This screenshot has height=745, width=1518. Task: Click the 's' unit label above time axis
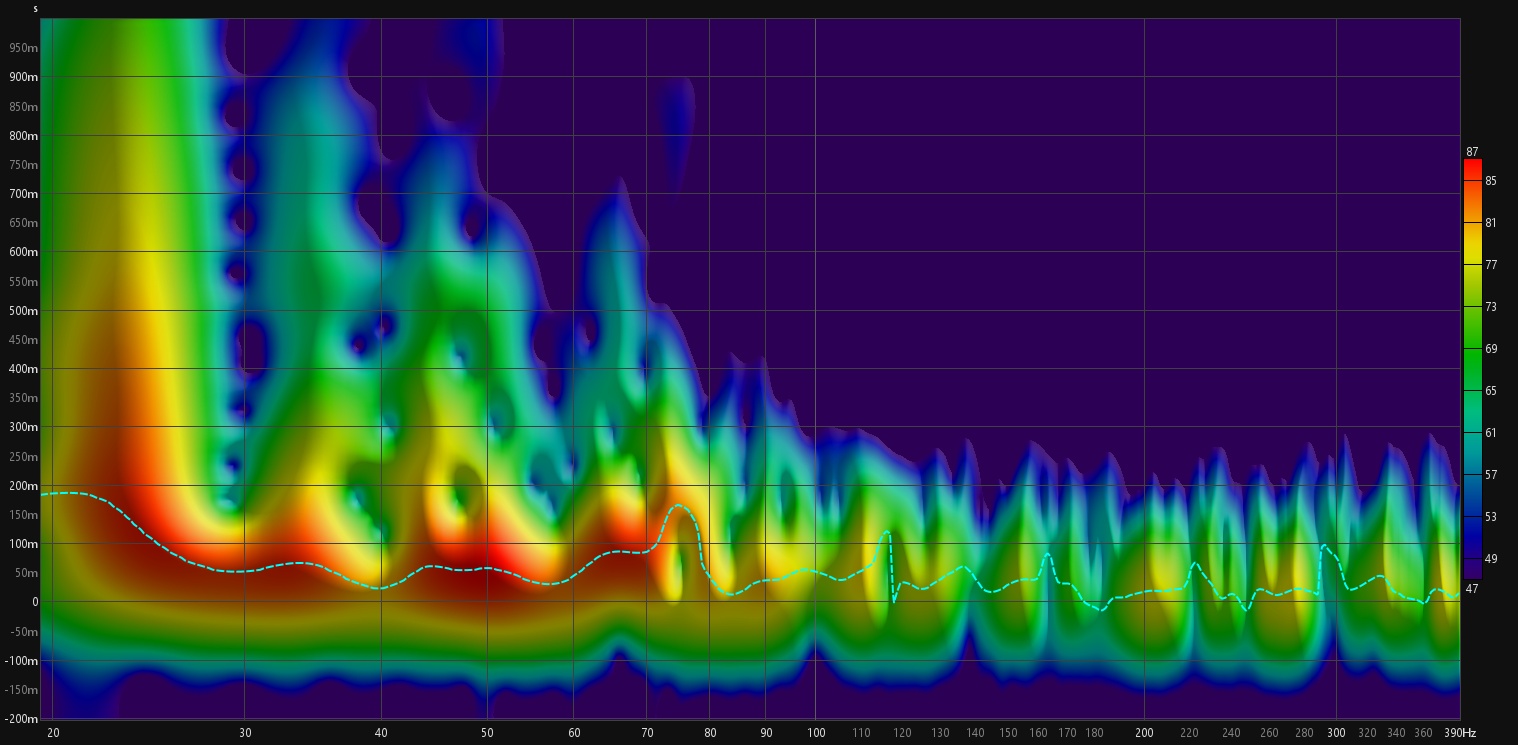tap(35, 9)
